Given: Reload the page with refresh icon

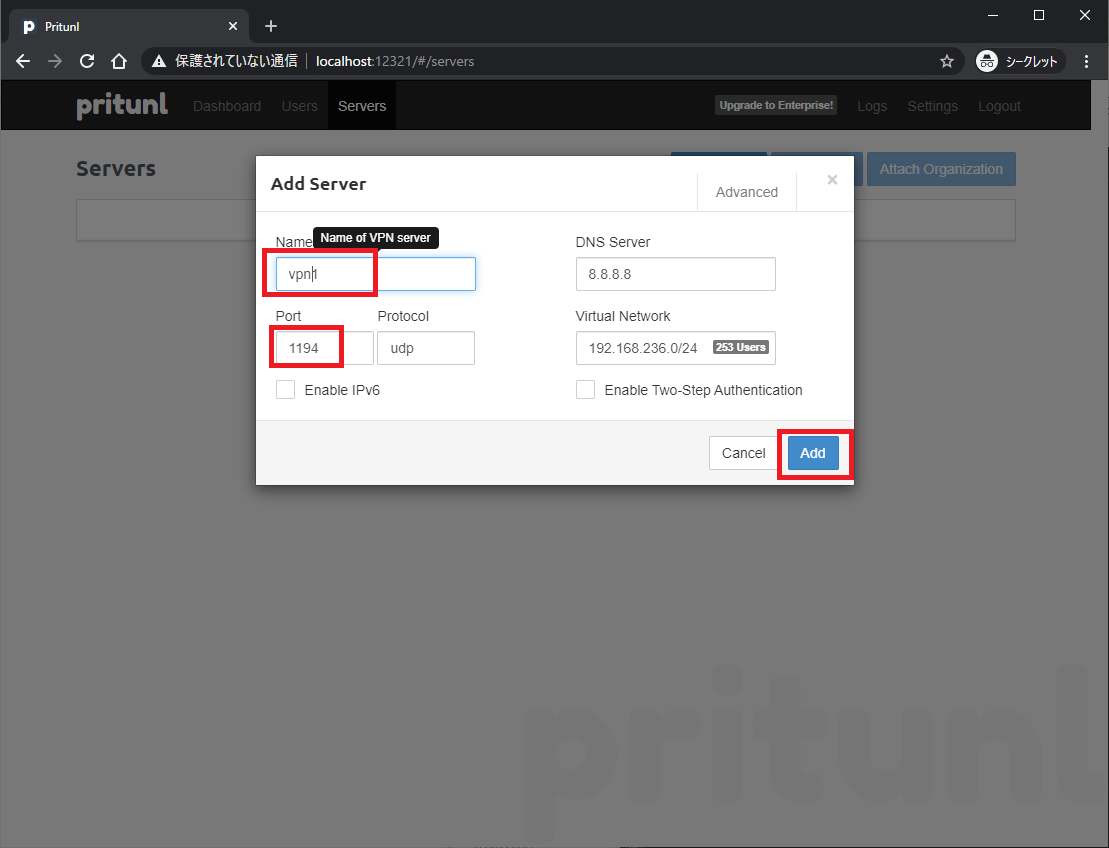Looking at the screenshot, I should coord(87,62).
